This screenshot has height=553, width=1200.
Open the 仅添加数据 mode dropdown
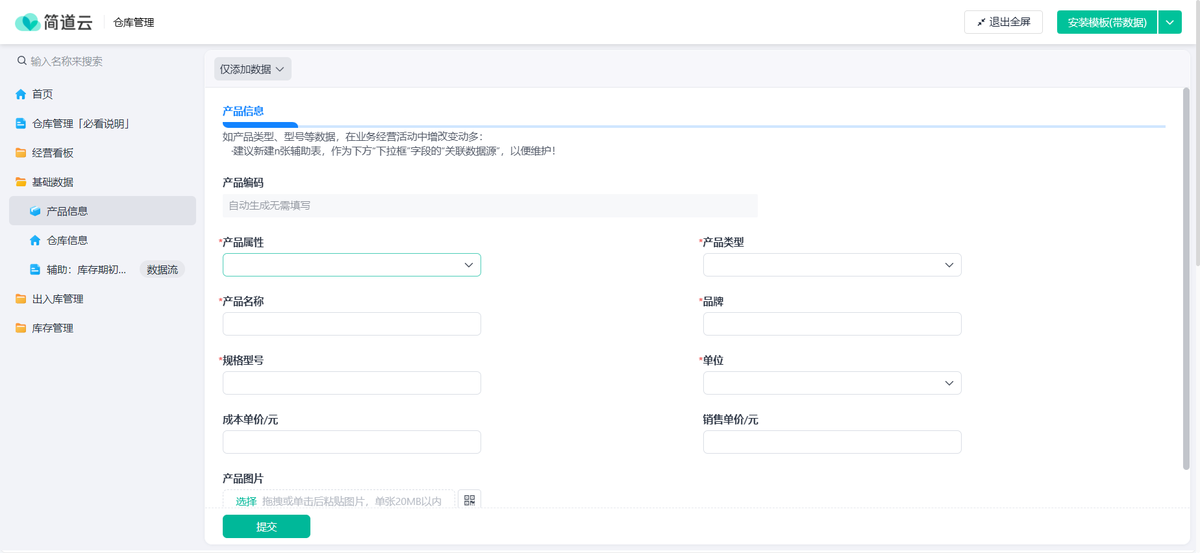point(252,69)
